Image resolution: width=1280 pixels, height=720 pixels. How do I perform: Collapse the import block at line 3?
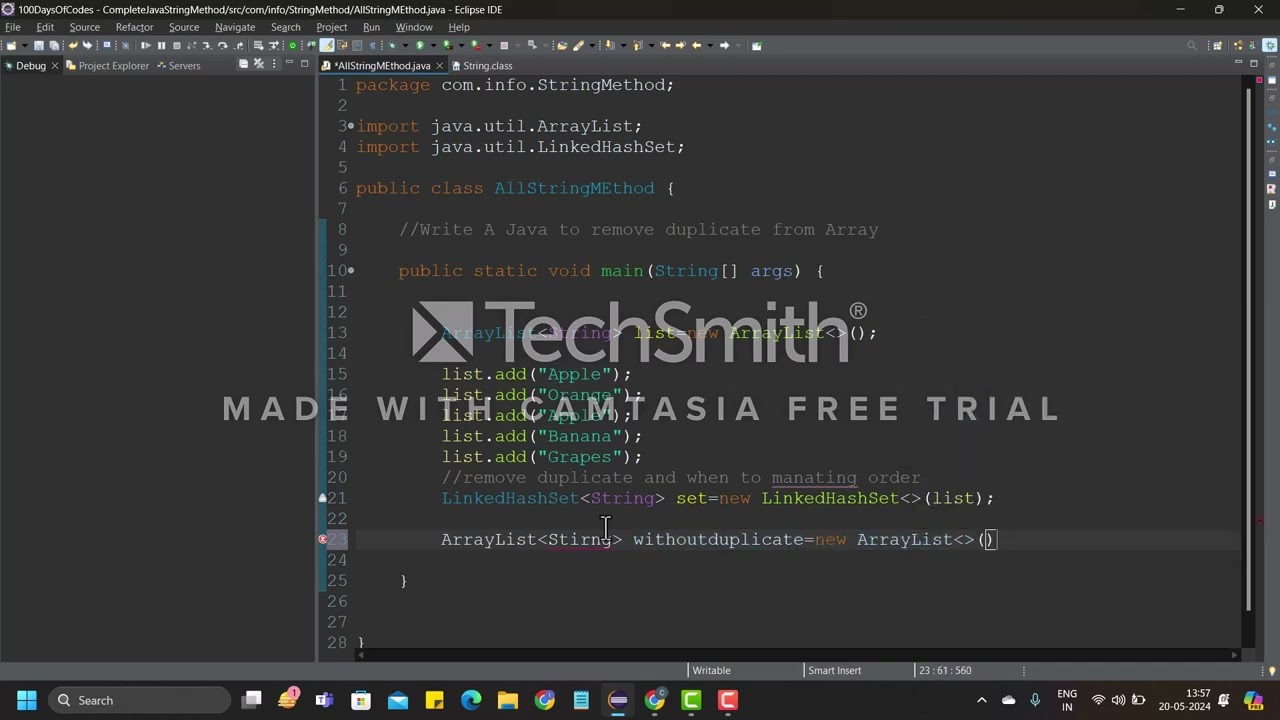(350, 126)
